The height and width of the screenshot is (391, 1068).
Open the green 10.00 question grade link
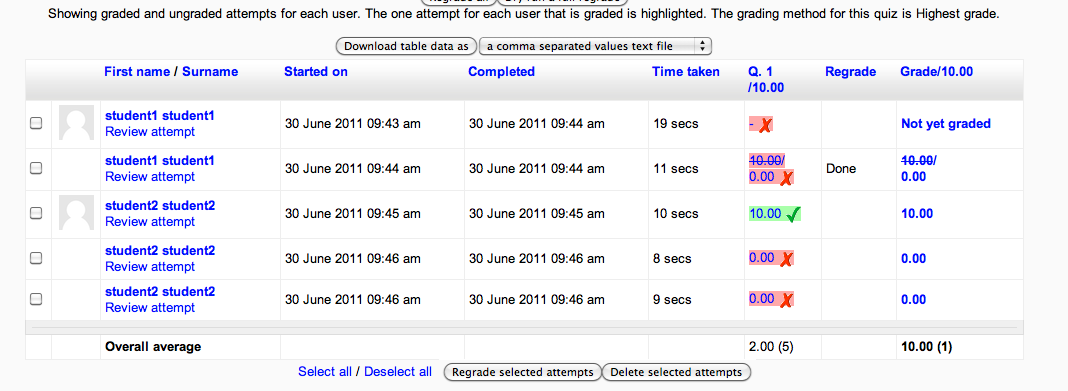765,213
